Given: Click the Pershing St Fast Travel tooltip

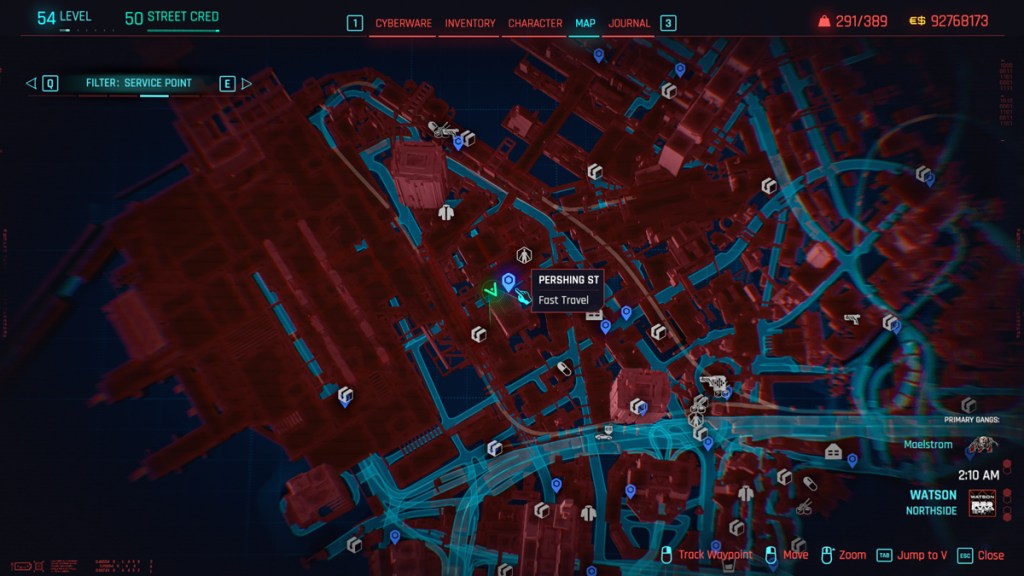Looking at the screenshot, I should (566, 290).
